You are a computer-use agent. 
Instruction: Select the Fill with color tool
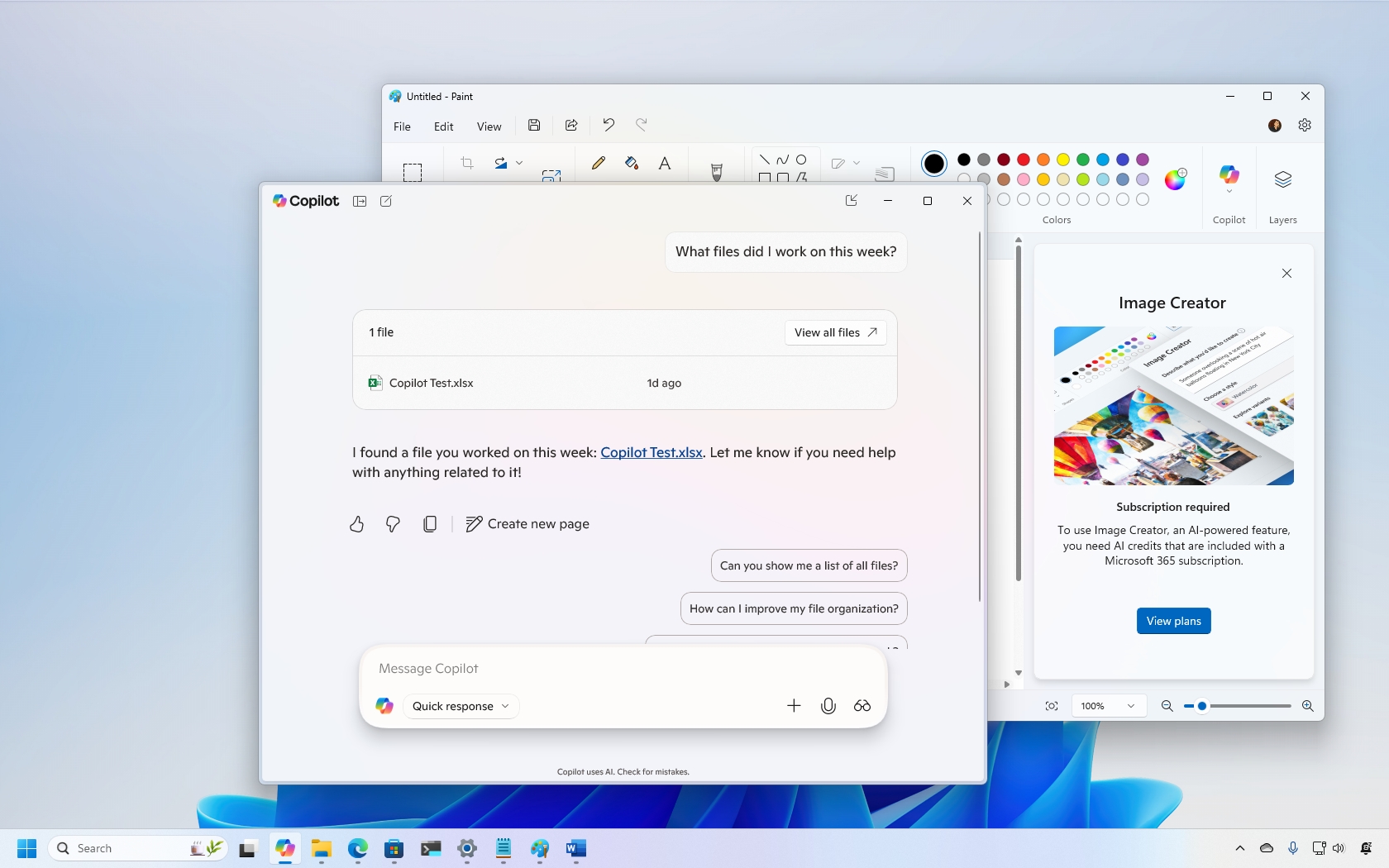point(631,163)
